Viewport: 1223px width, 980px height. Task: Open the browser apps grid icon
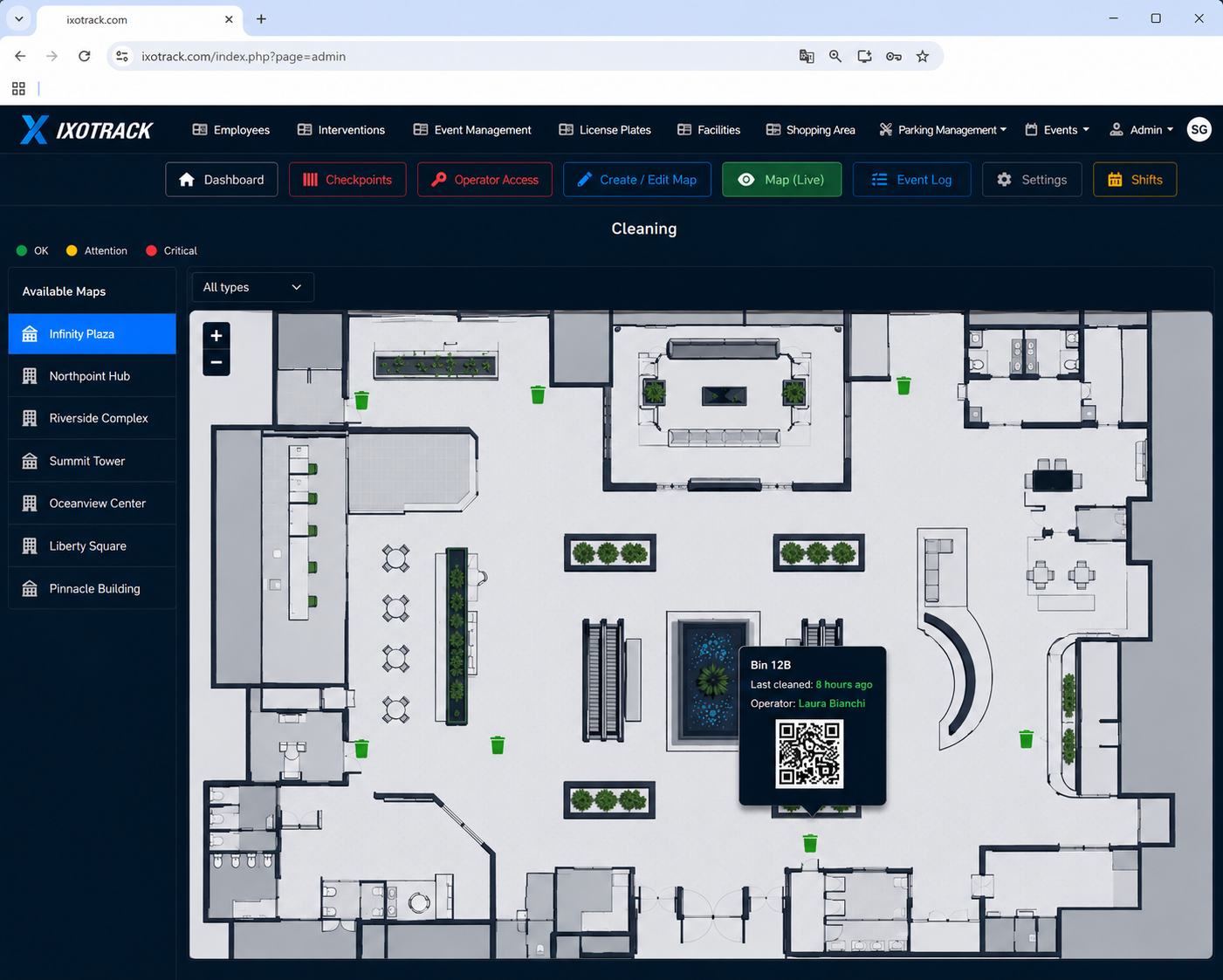point(18,88)
